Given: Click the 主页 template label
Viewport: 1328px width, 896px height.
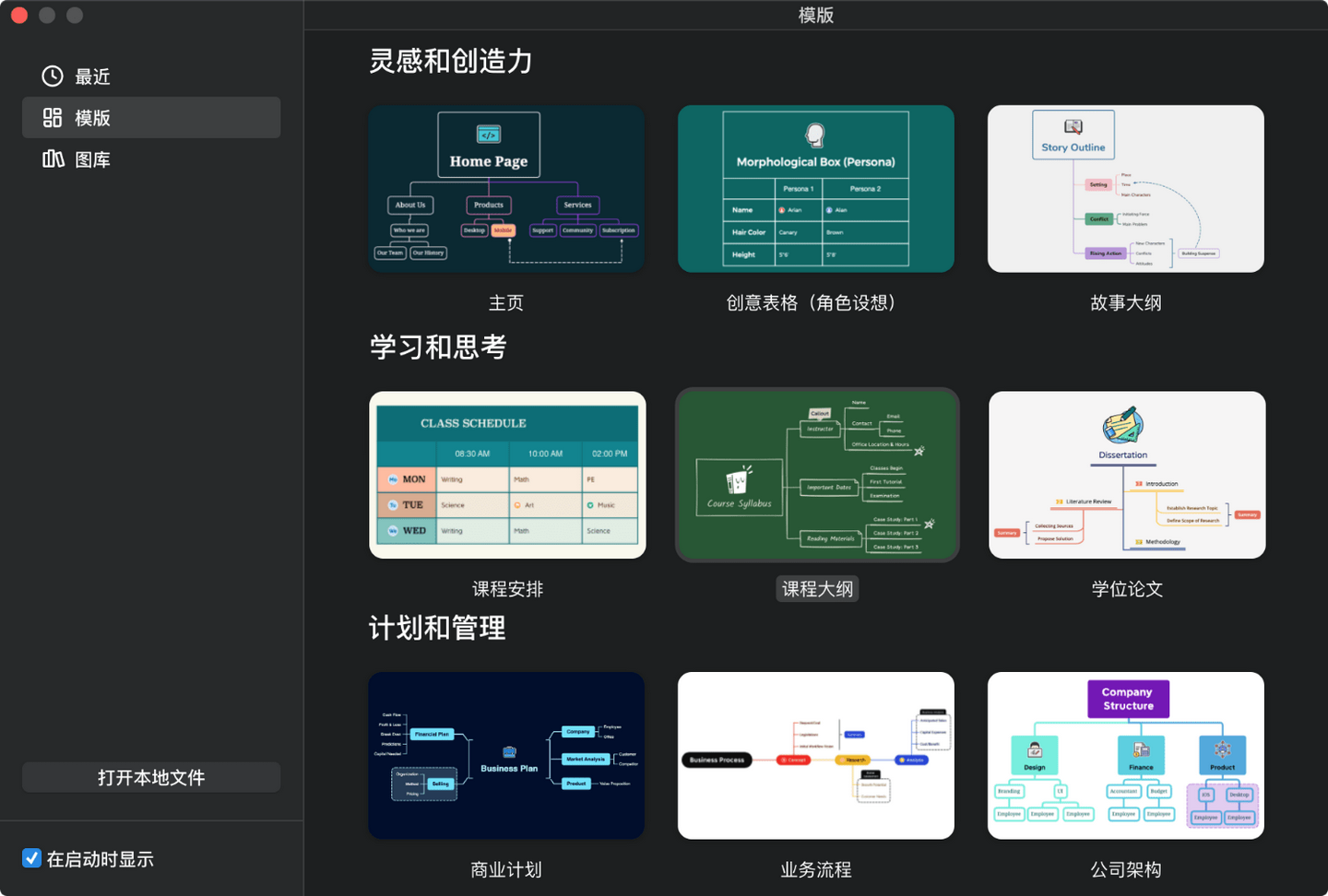Looking at the screenshot, I should pyautogui.click(x=506, y=302).
